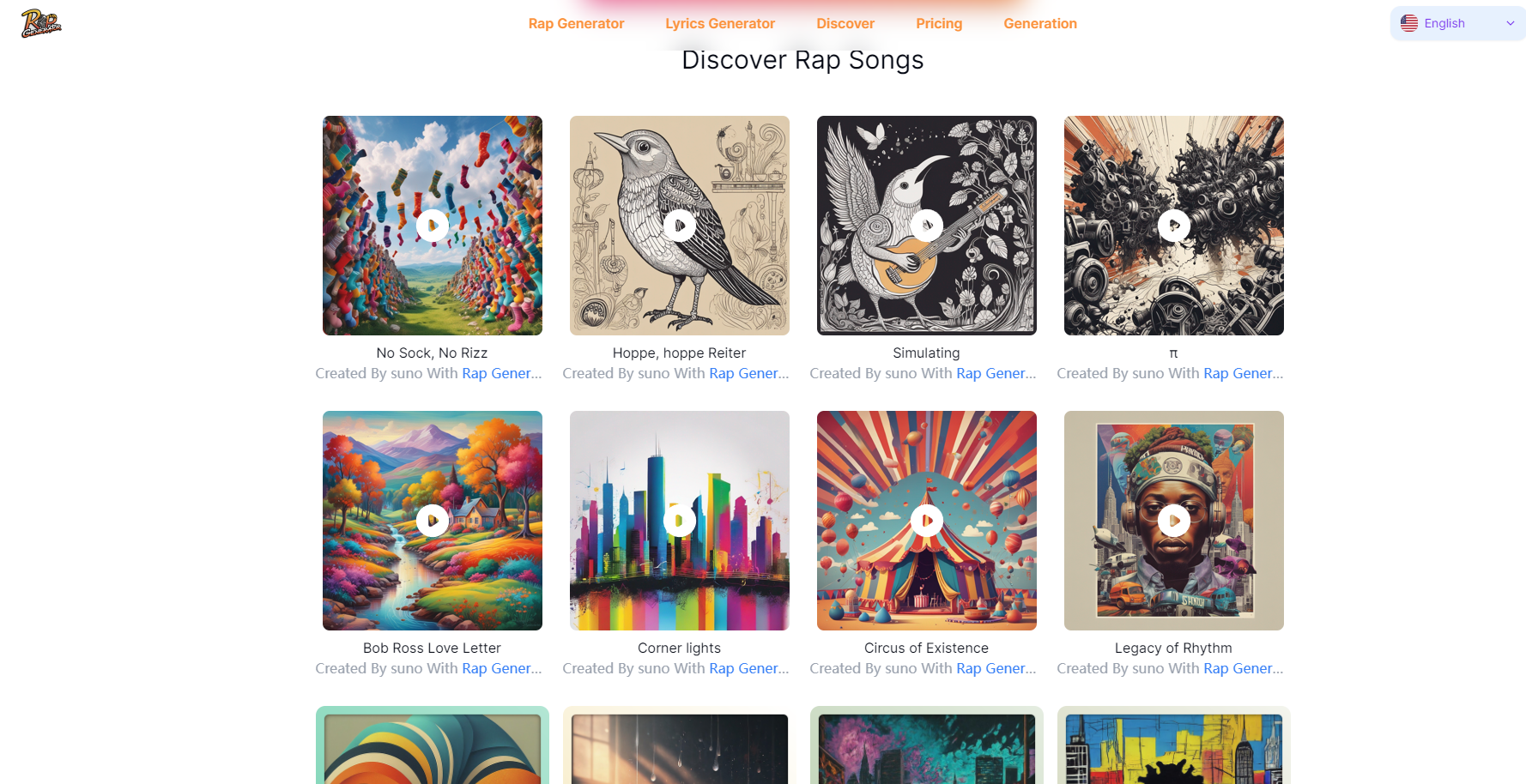Navigate to the Discover page
The image size is (1526, 784).
point(845,23)
